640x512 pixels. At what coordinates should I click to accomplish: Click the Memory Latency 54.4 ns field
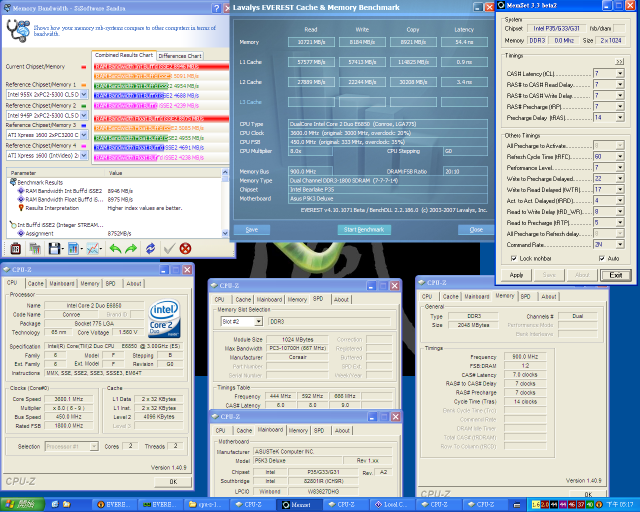coord(464,42)
